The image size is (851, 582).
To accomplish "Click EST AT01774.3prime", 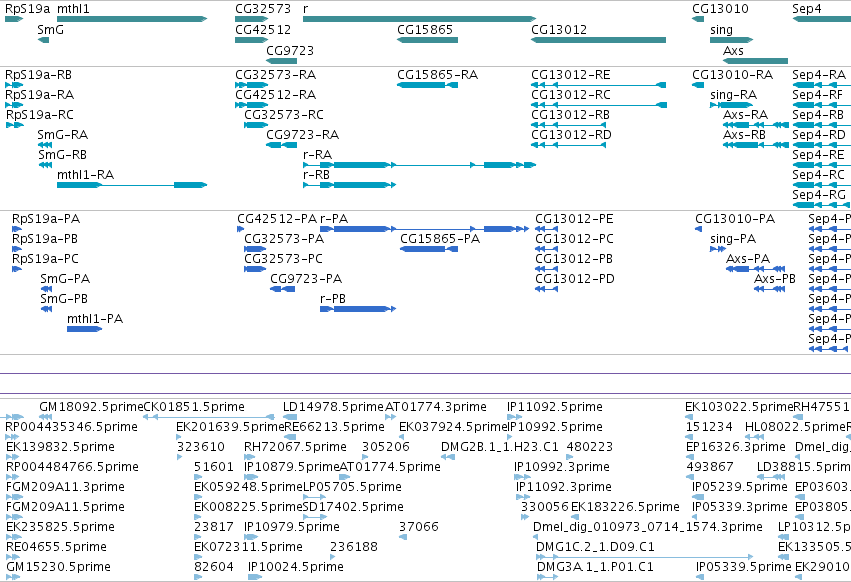I will point(436,407).
